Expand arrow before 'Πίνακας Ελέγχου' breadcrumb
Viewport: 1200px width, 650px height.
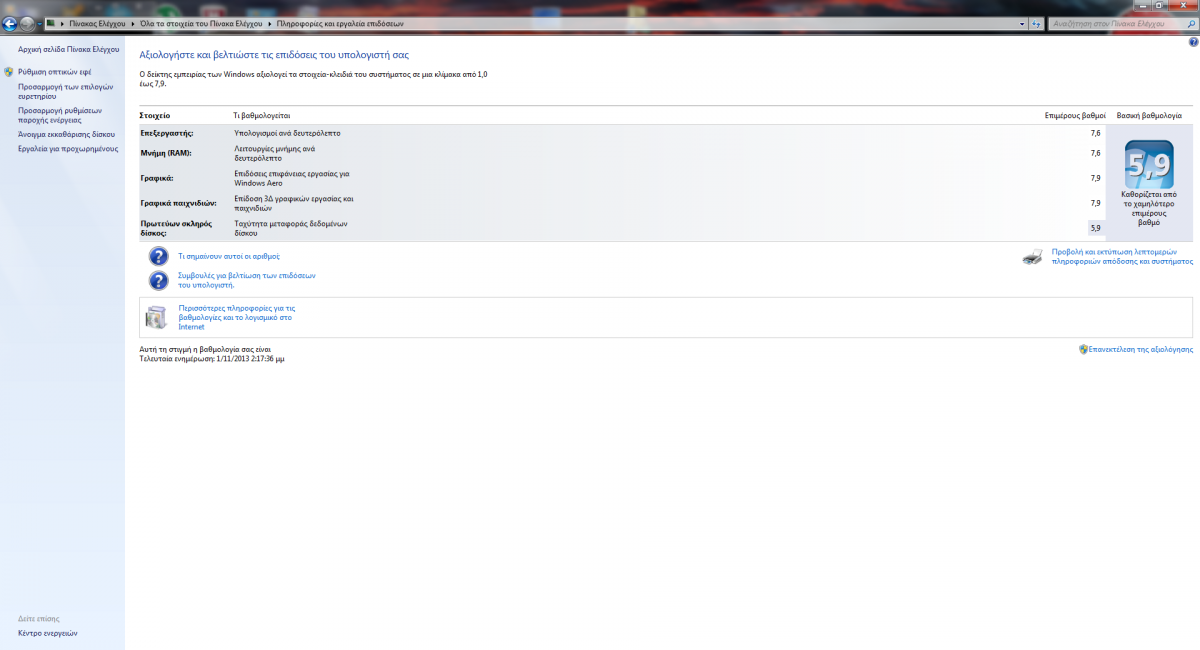62,23
